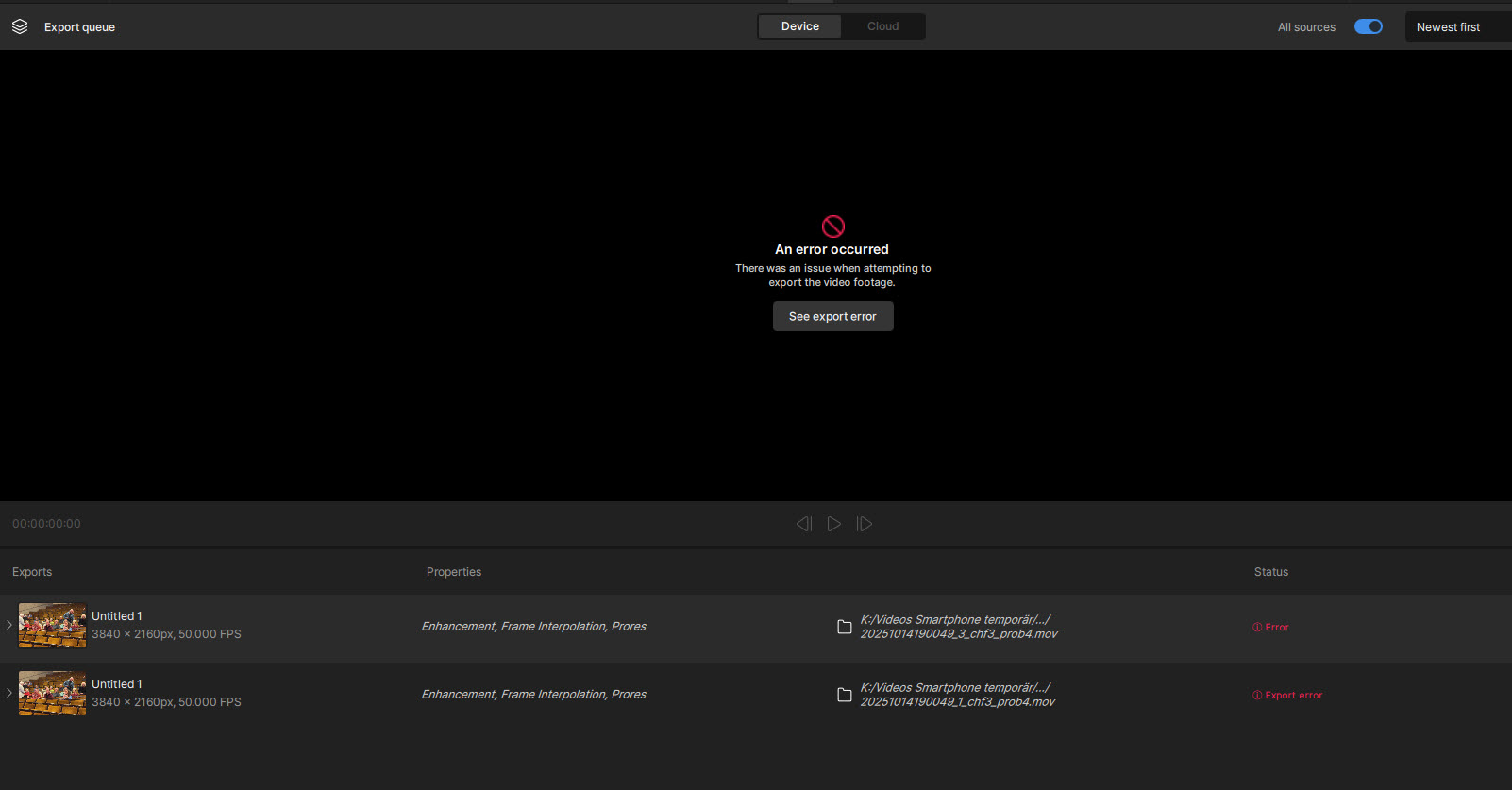Expand the first Untitled 1 export row
This screenshot has height=790, width=1512.
pos(9,625)
